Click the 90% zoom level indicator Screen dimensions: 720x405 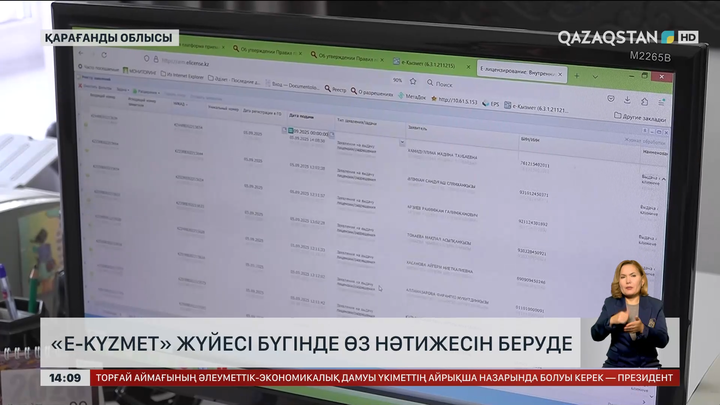[397, 80]
